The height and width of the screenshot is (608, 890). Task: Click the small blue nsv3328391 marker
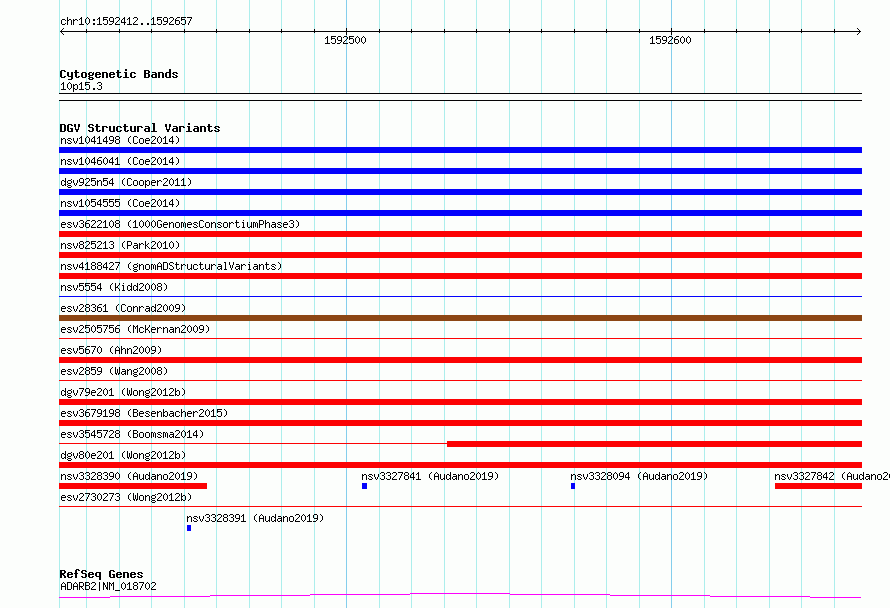(189, 528)
